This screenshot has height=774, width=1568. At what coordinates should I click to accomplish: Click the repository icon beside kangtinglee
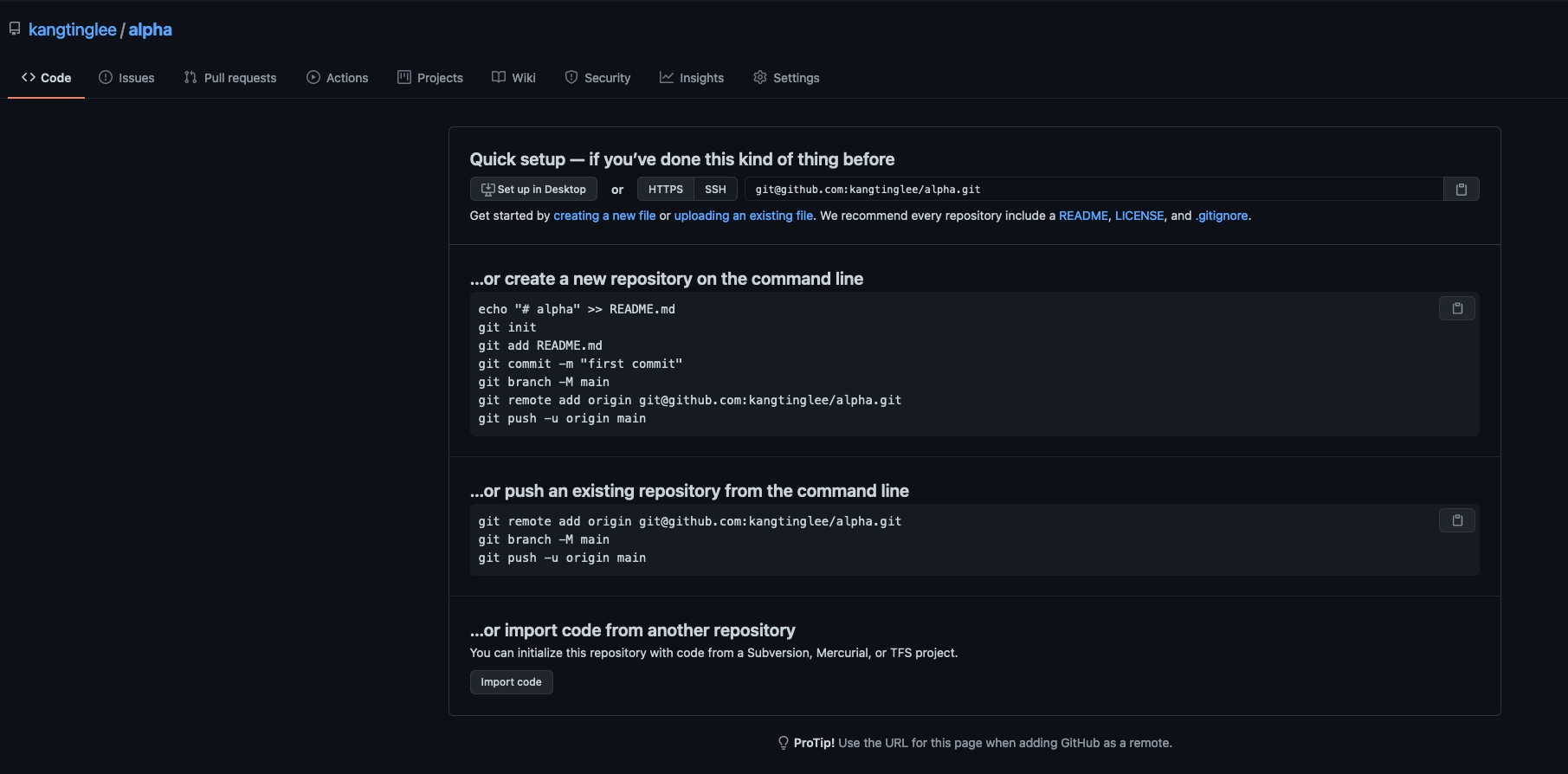(15, 29)
